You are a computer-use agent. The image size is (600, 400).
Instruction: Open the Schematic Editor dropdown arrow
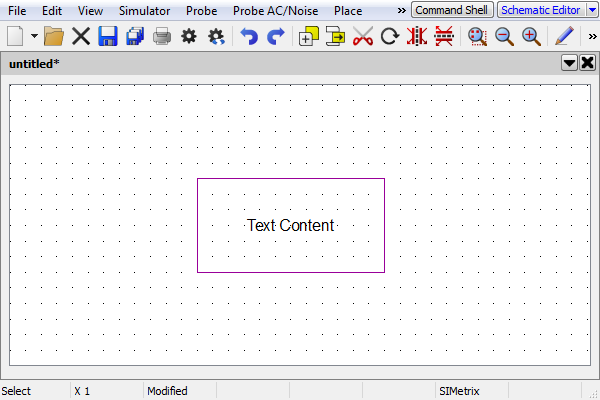pos(592,10)
